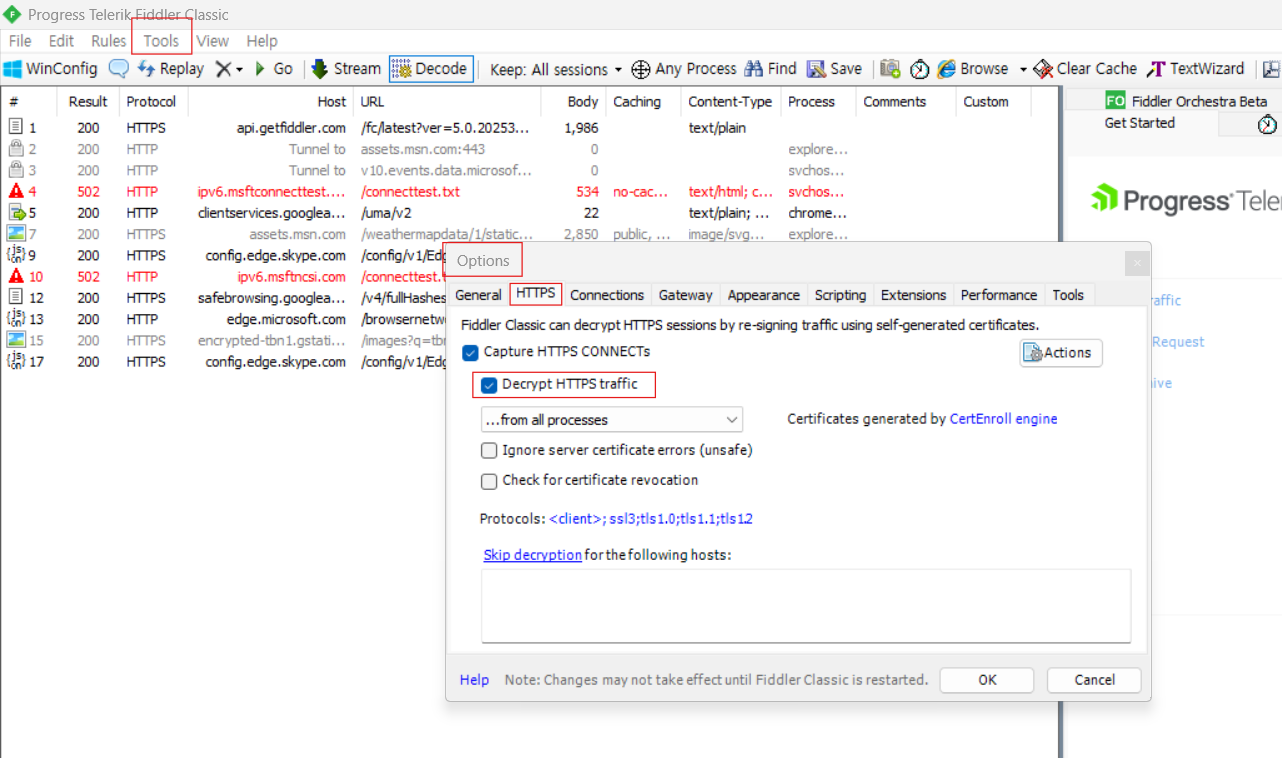Screen dimensions: 1282x758
Task: Open the File menu
Action: tap(20, 41)
